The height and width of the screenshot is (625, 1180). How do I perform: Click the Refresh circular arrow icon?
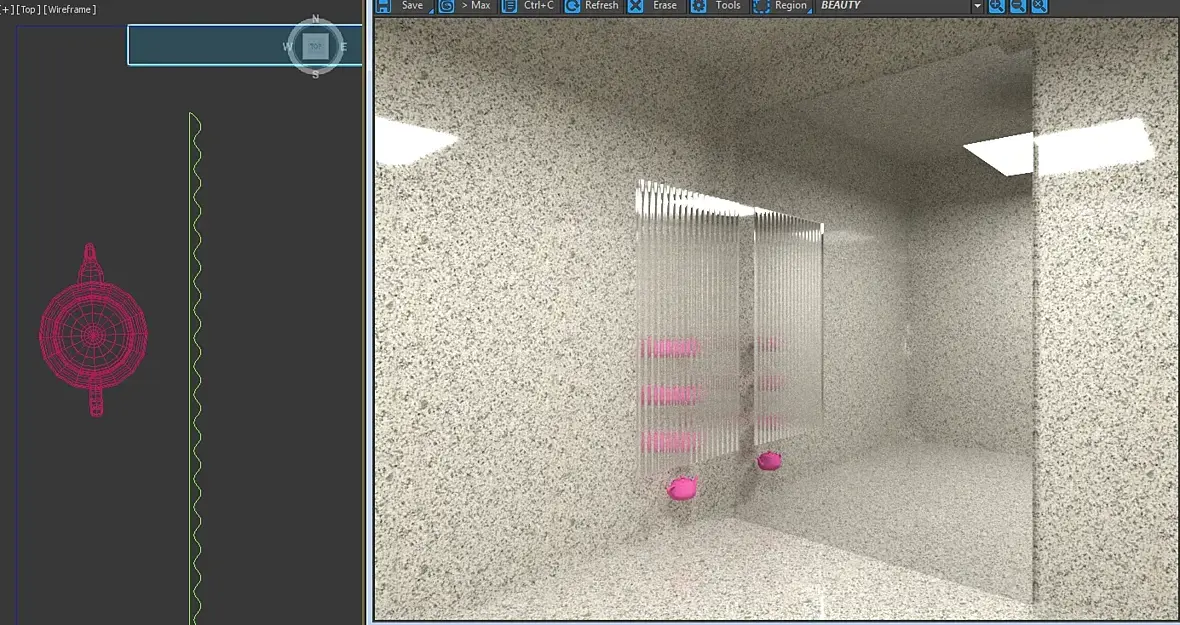572,5
